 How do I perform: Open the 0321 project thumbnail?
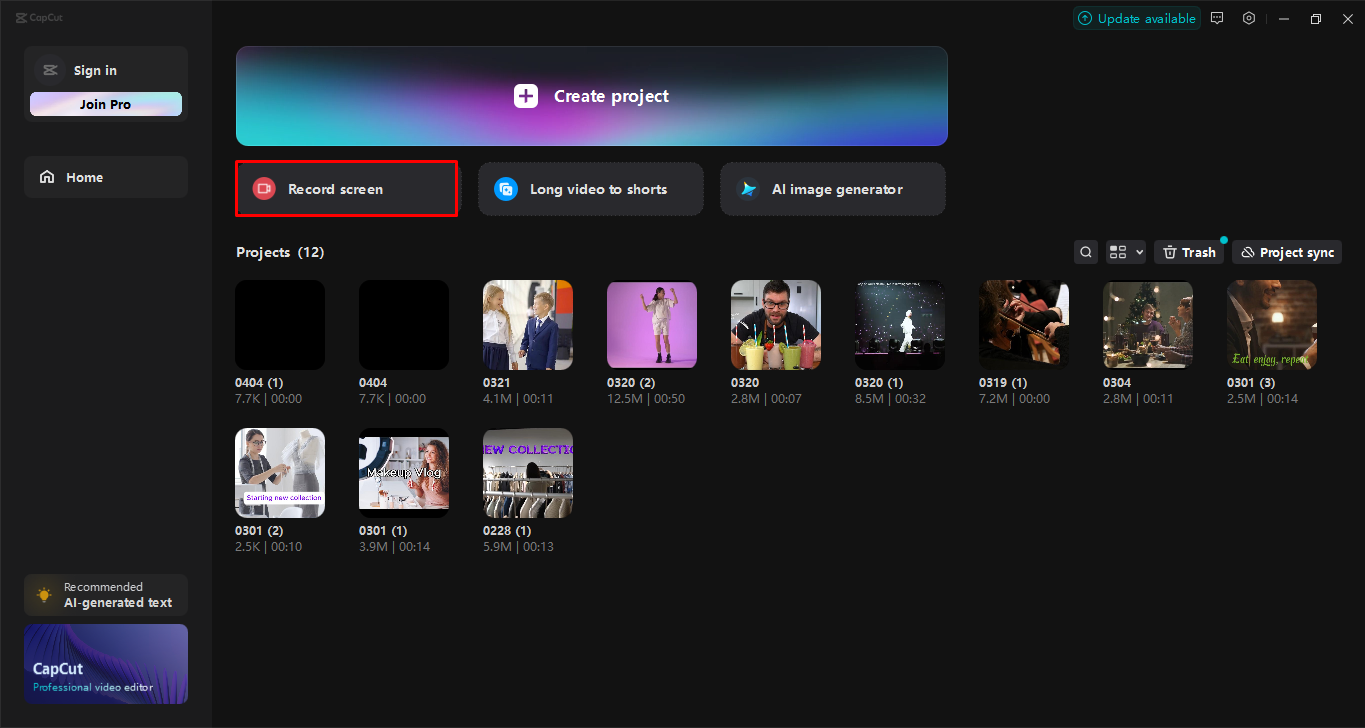click(528, 325)
